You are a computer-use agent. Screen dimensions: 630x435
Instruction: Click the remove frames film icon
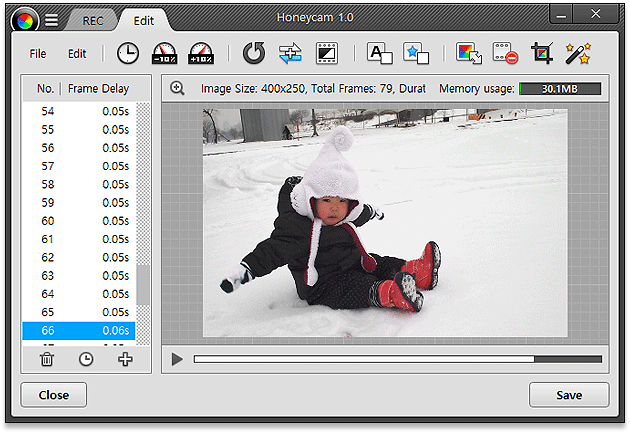505,53
